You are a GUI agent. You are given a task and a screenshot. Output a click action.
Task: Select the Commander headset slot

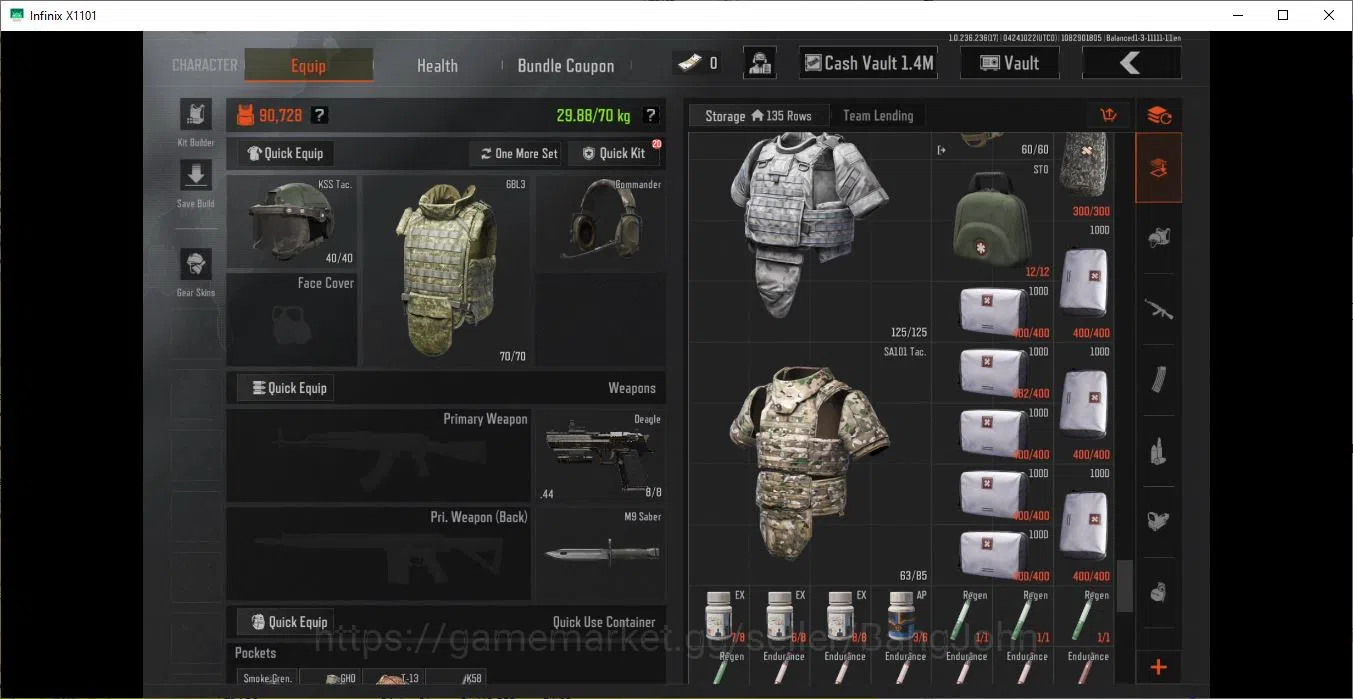pyautogui.click(x=600, y=222)
